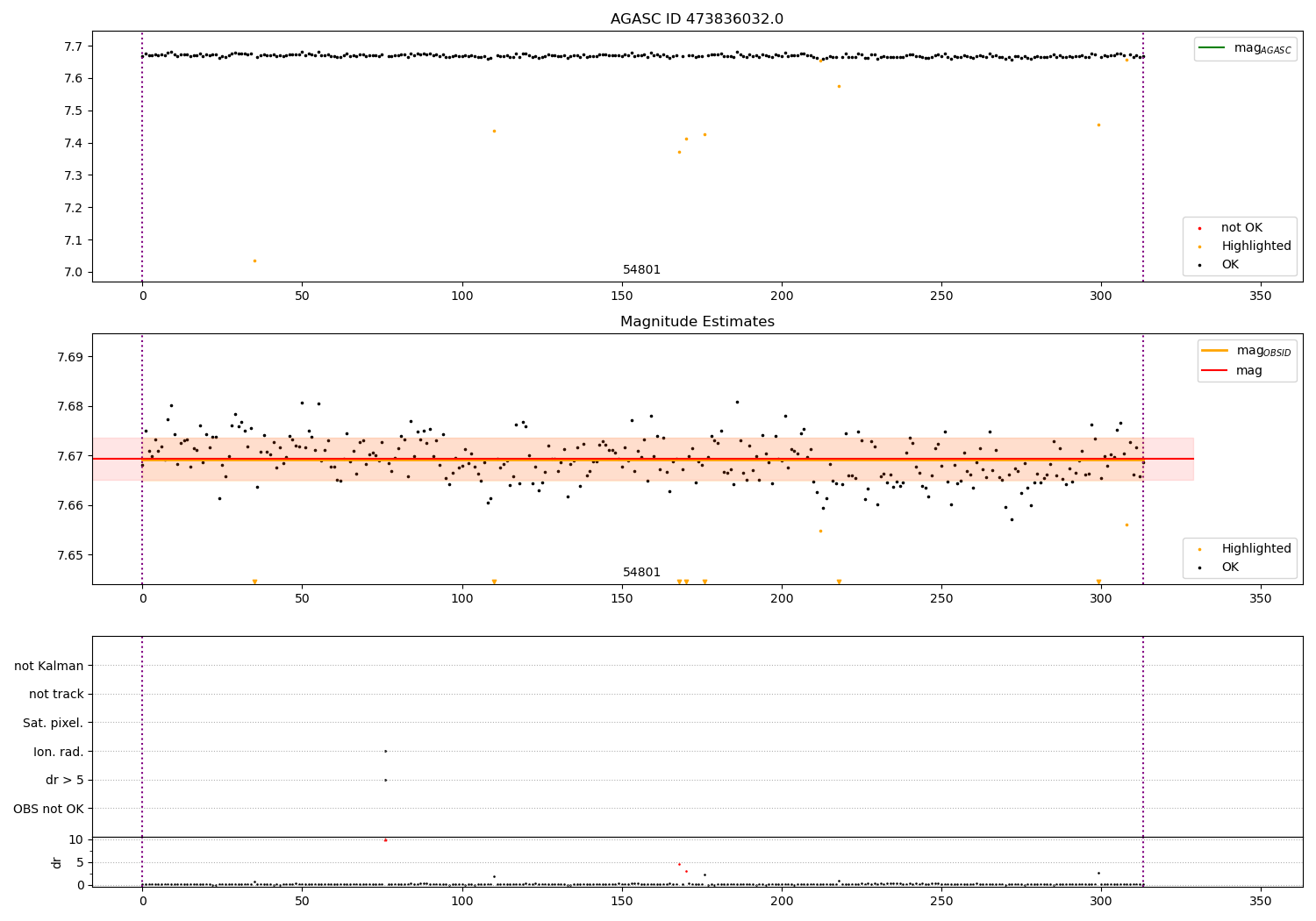This screenshot has height=921, width=1316.
Task: Click the mag AGASC legend label
Action: point(1262,48)
